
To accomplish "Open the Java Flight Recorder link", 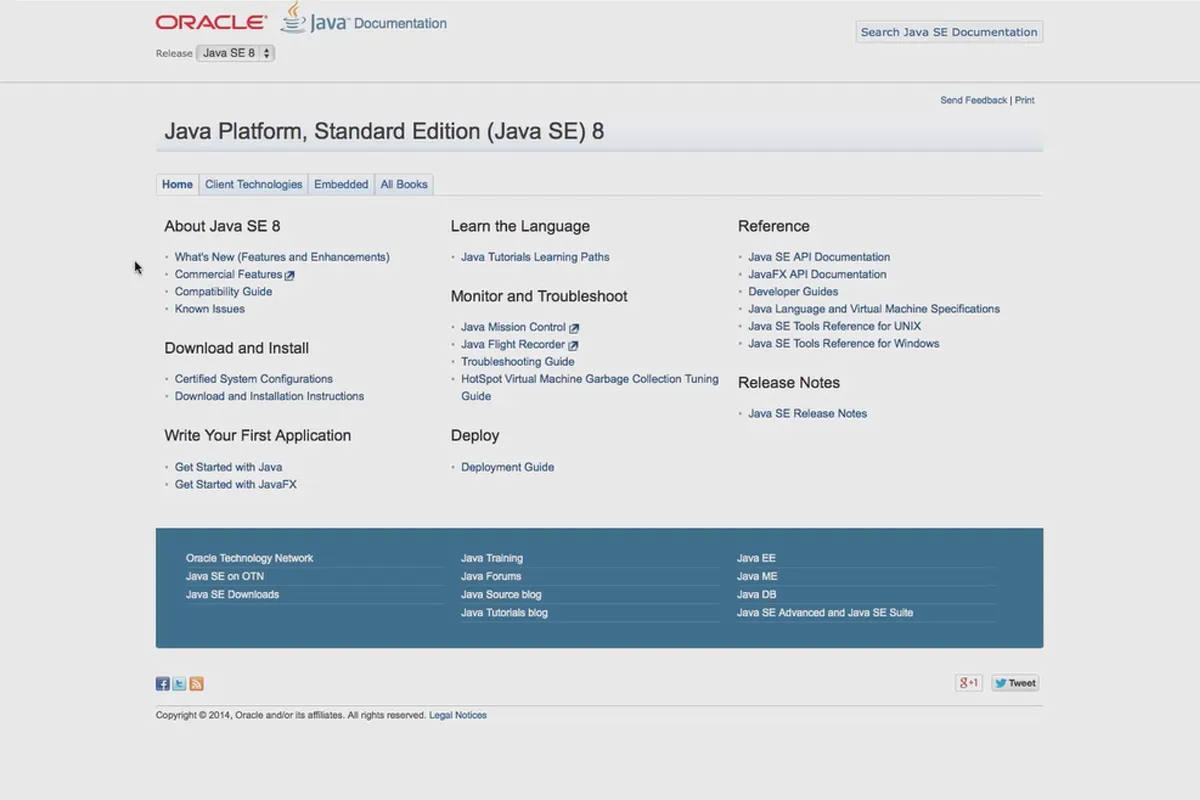I will tap(513, 344).
